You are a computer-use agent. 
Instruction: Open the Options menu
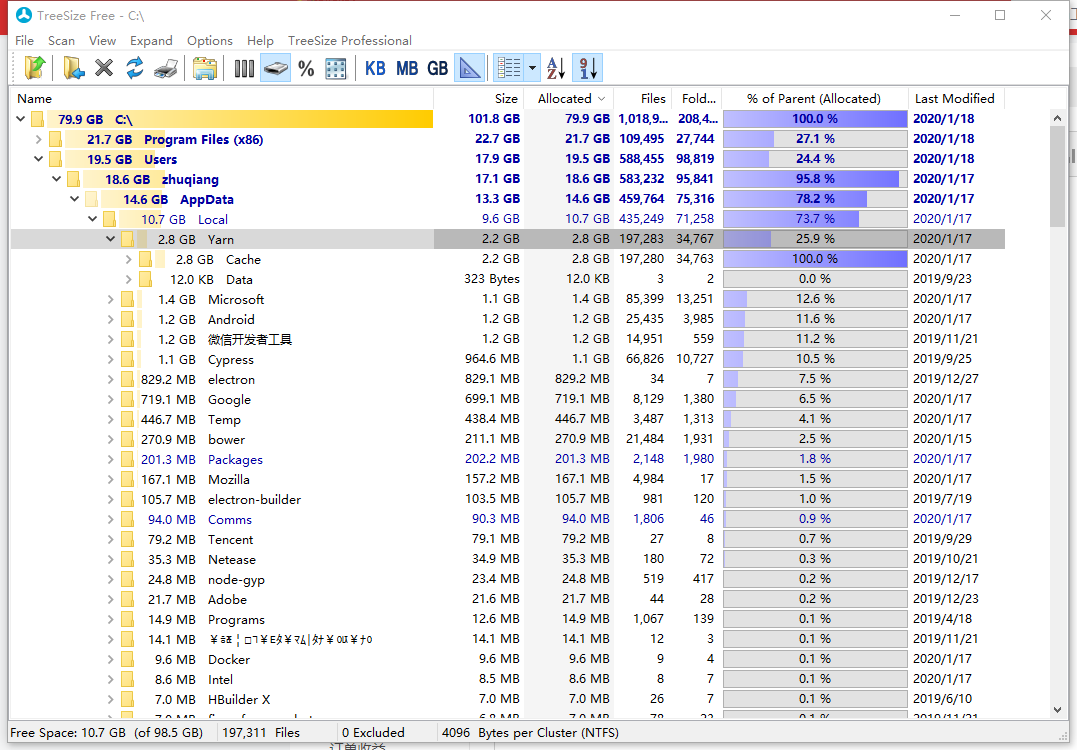(209, 41)
